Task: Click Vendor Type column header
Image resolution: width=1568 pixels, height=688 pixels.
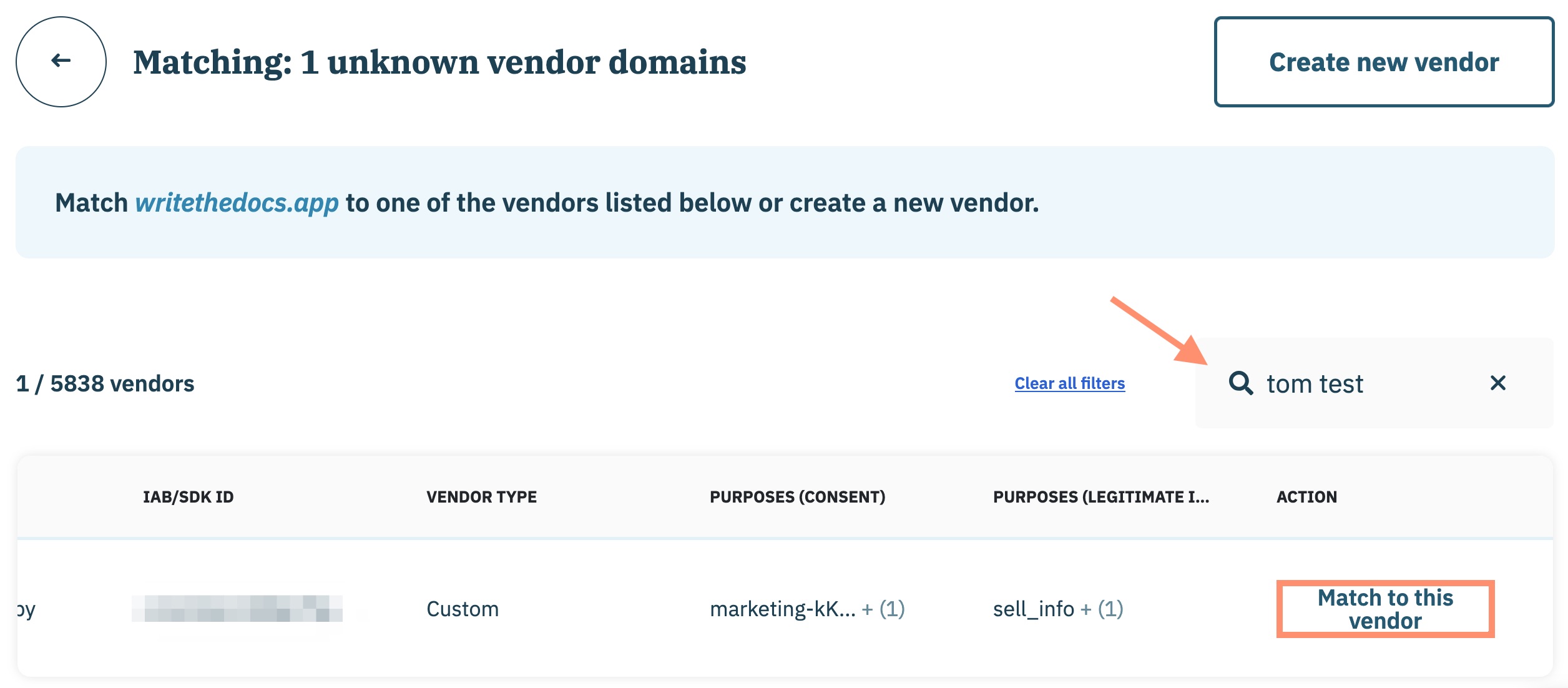Action: point(481,497)
